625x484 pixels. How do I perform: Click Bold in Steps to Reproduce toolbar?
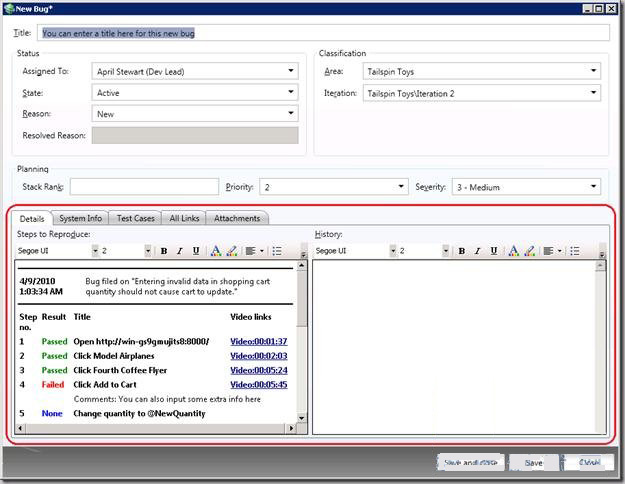(x=164, y=251)
